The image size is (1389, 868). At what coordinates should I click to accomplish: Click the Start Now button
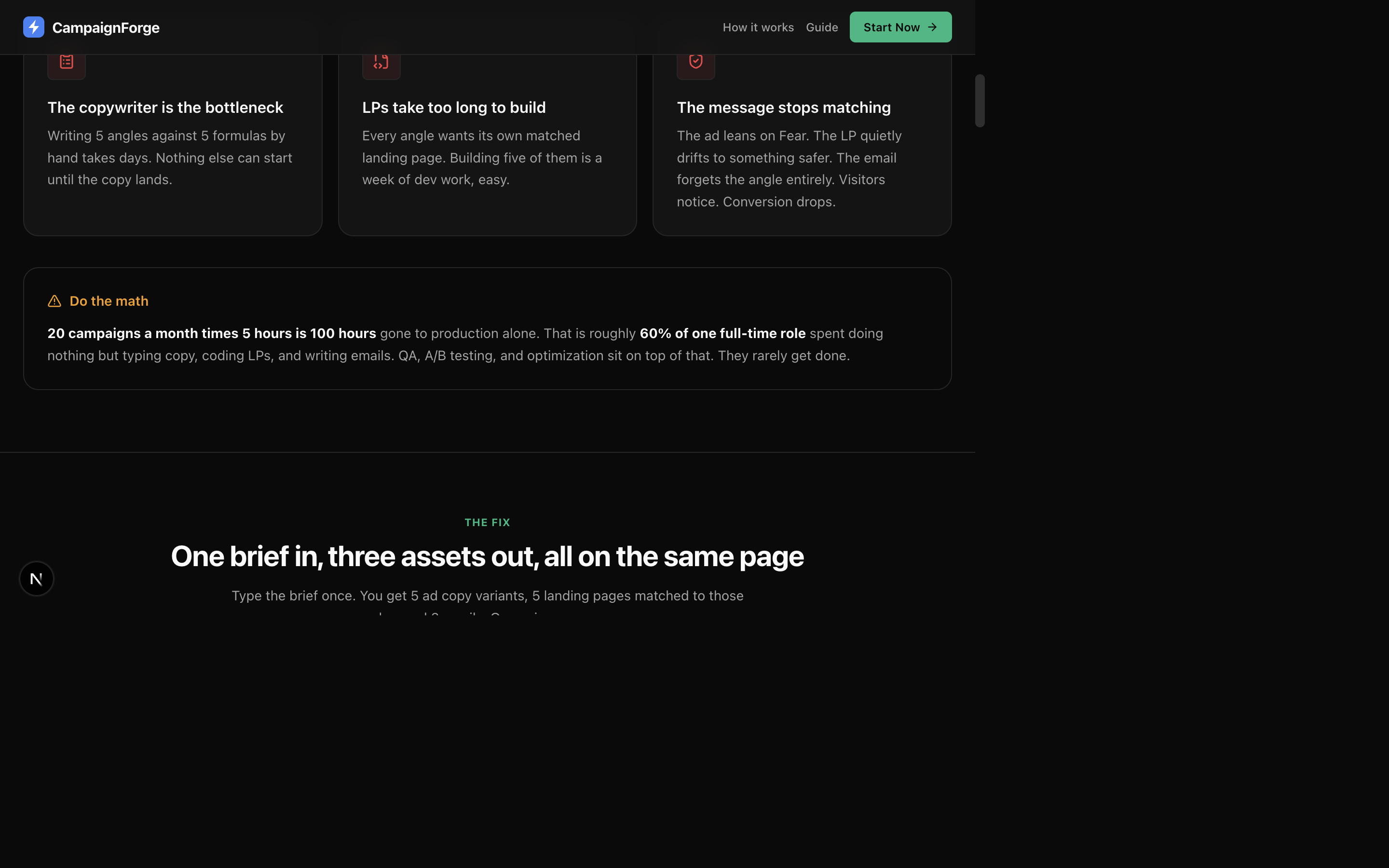(x=900, y=27)
